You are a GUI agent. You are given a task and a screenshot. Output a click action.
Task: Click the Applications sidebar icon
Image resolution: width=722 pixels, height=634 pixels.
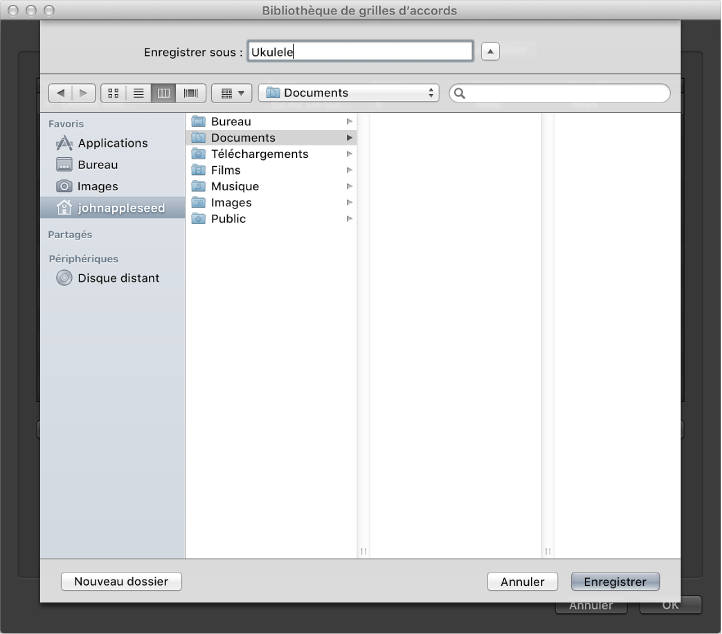tap(64, 143)
